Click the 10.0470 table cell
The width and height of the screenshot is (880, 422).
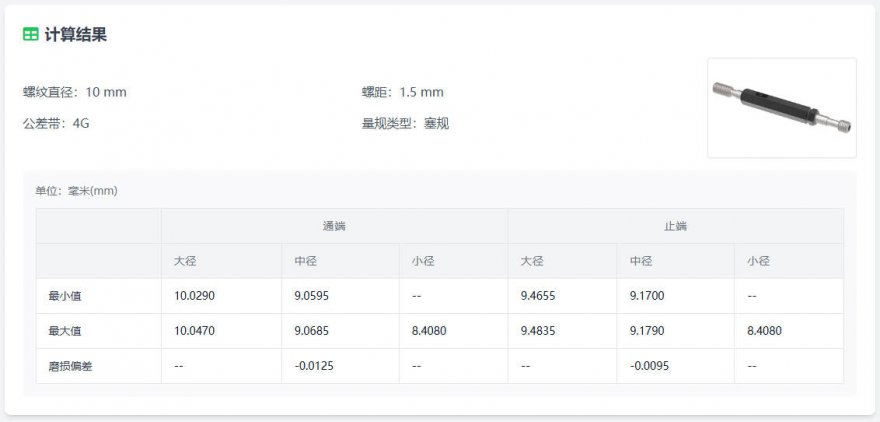(194, 331)
